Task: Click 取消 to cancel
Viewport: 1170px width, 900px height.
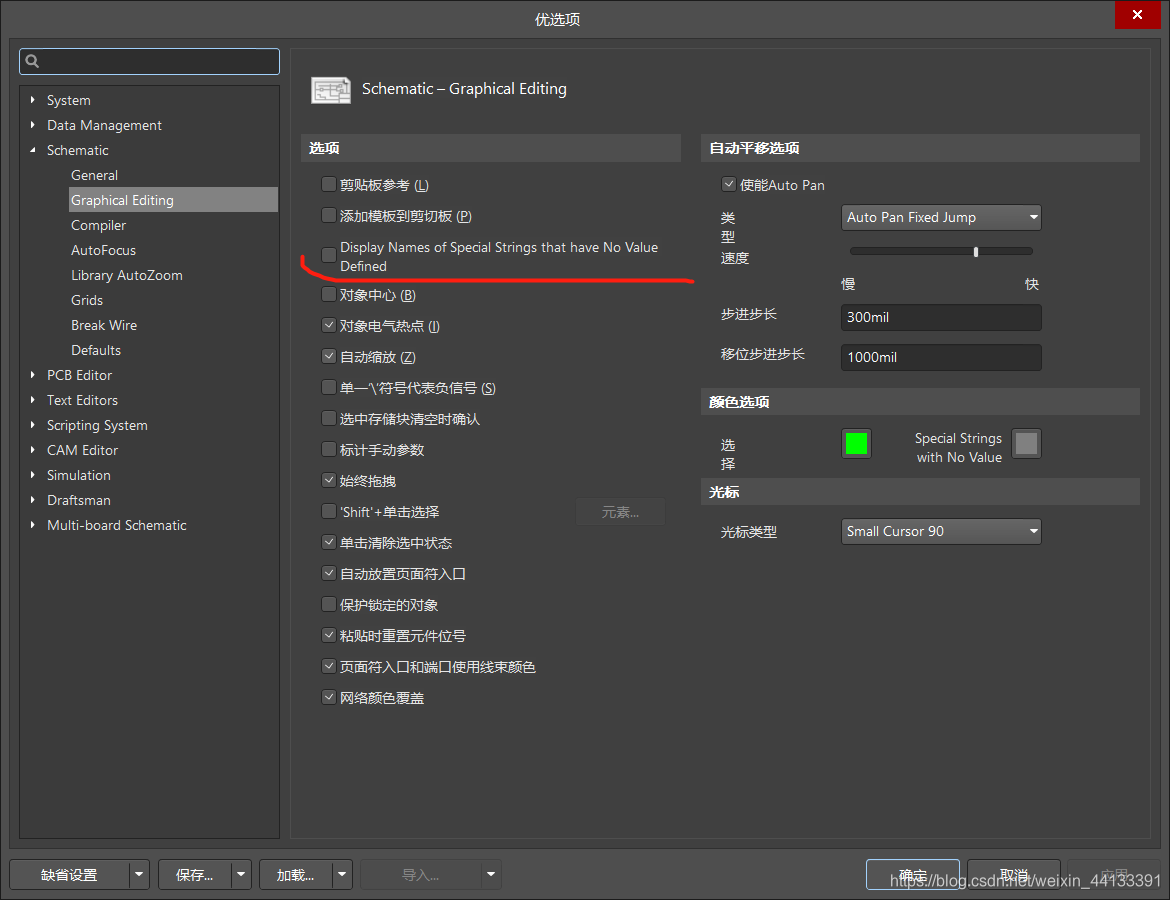Action: click(x=1014, y=875)
